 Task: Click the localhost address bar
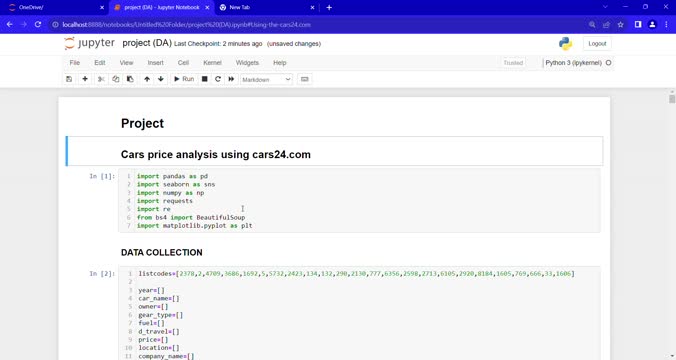point(186,25)
